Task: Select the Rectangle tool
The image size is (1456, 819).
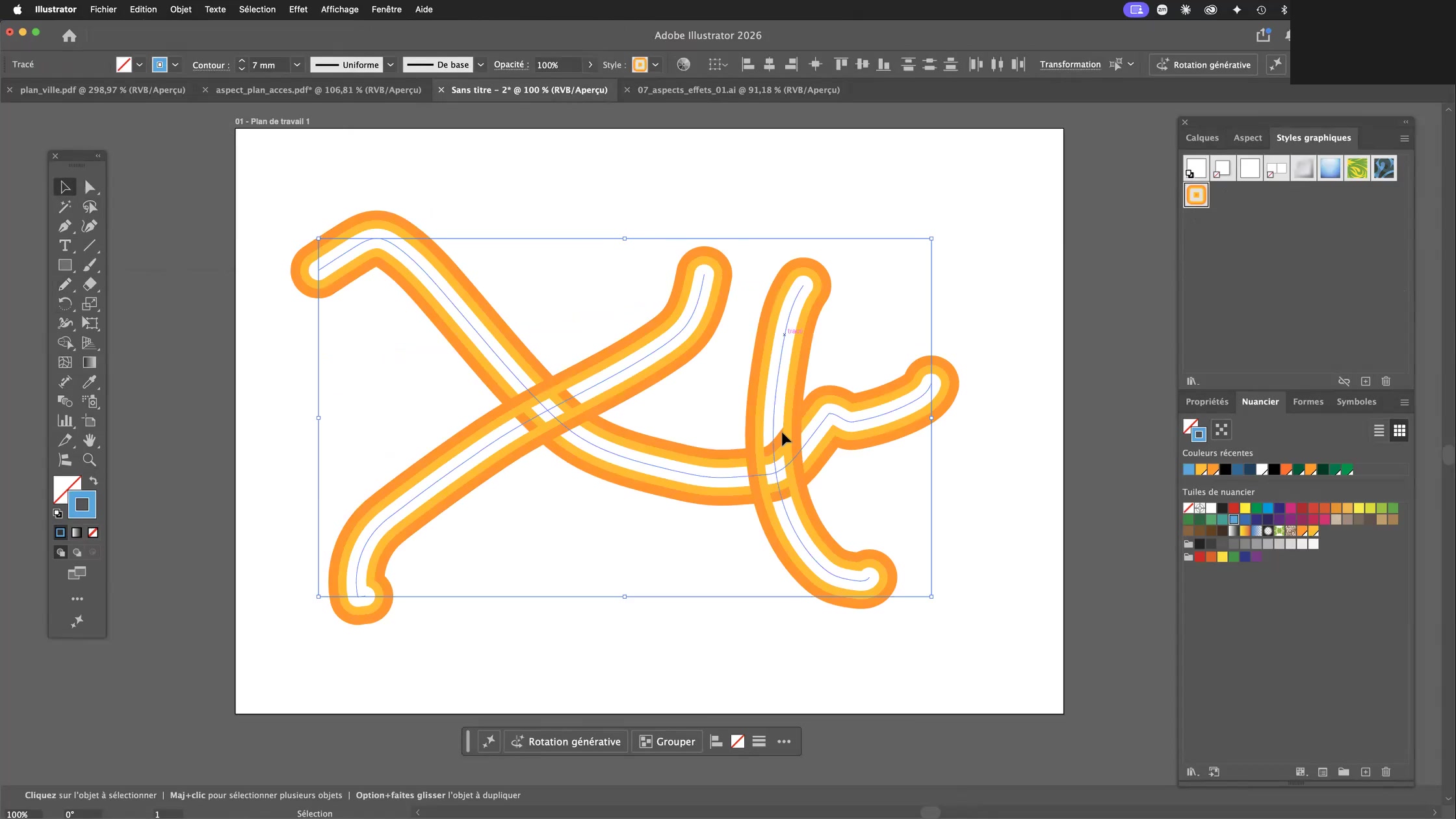Action: (x=65, y=265)
